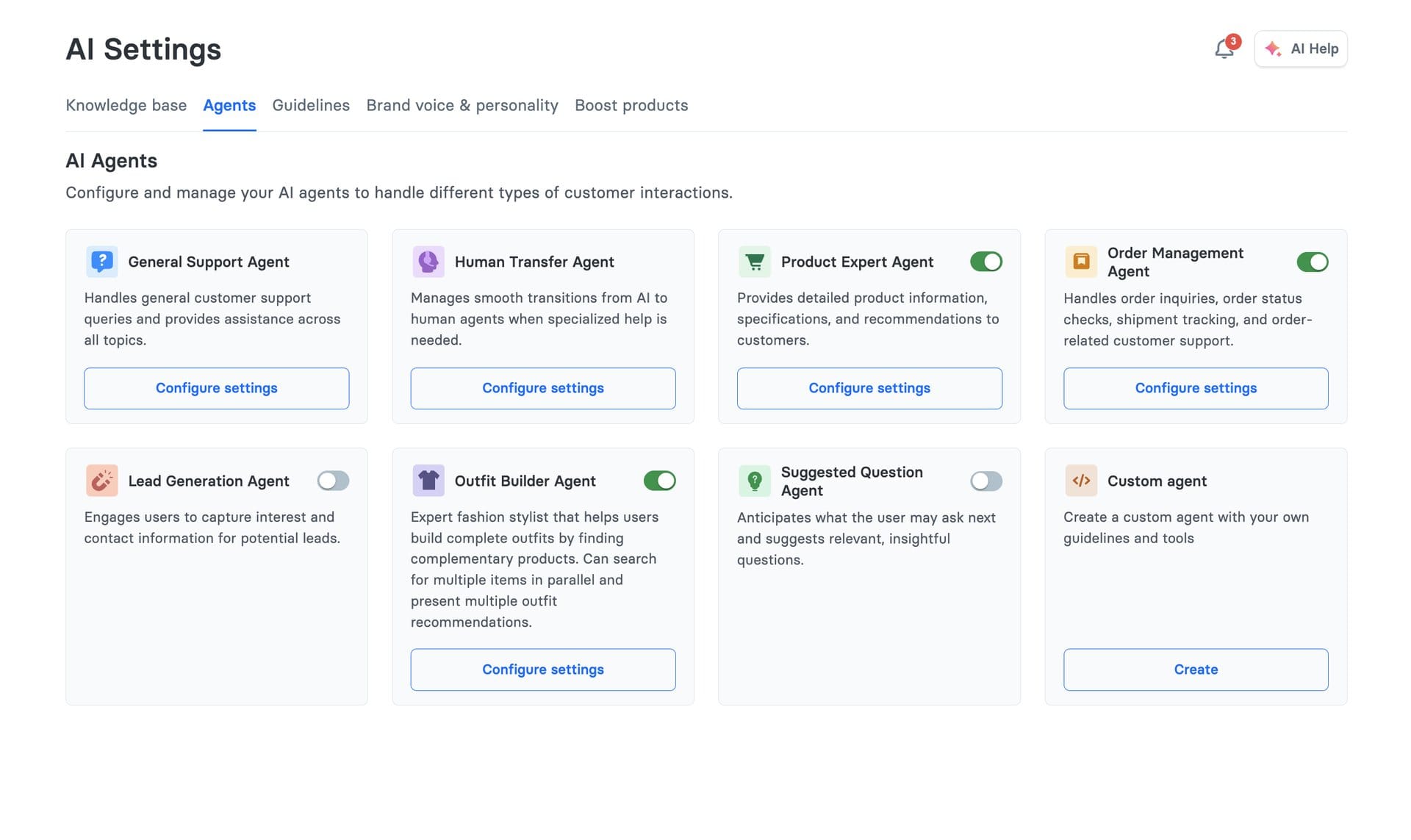Image resolution: width=1411 pixels, height=840 pixels.
Task: Click the General Support Agent chat icon
Action: click(x=101, y=262)
